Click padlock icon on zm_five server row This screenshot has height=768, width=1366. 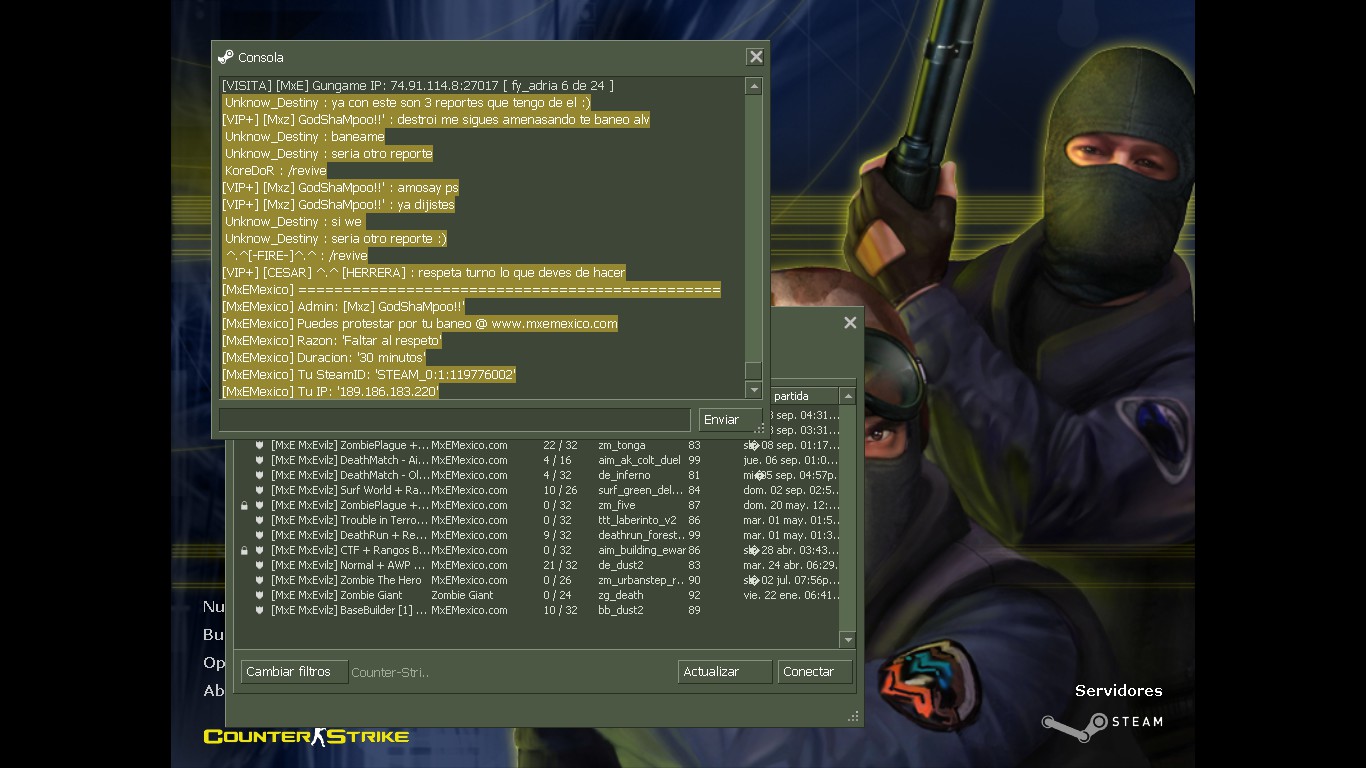(x=244, y=506)
